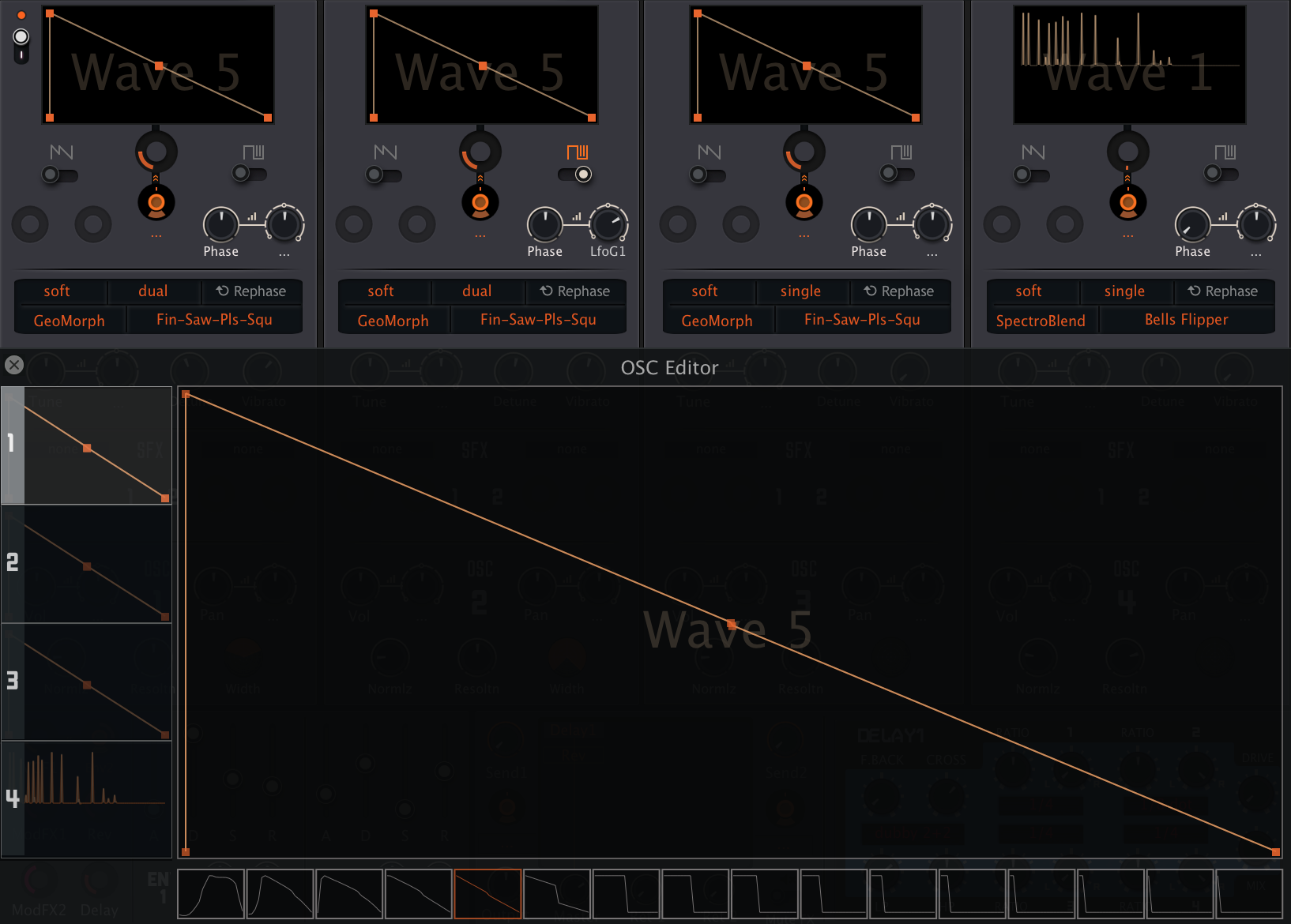Enable the pulse wave switch on oscillator 3
This screenshot has height=924, width=1291.
[898, 173]
